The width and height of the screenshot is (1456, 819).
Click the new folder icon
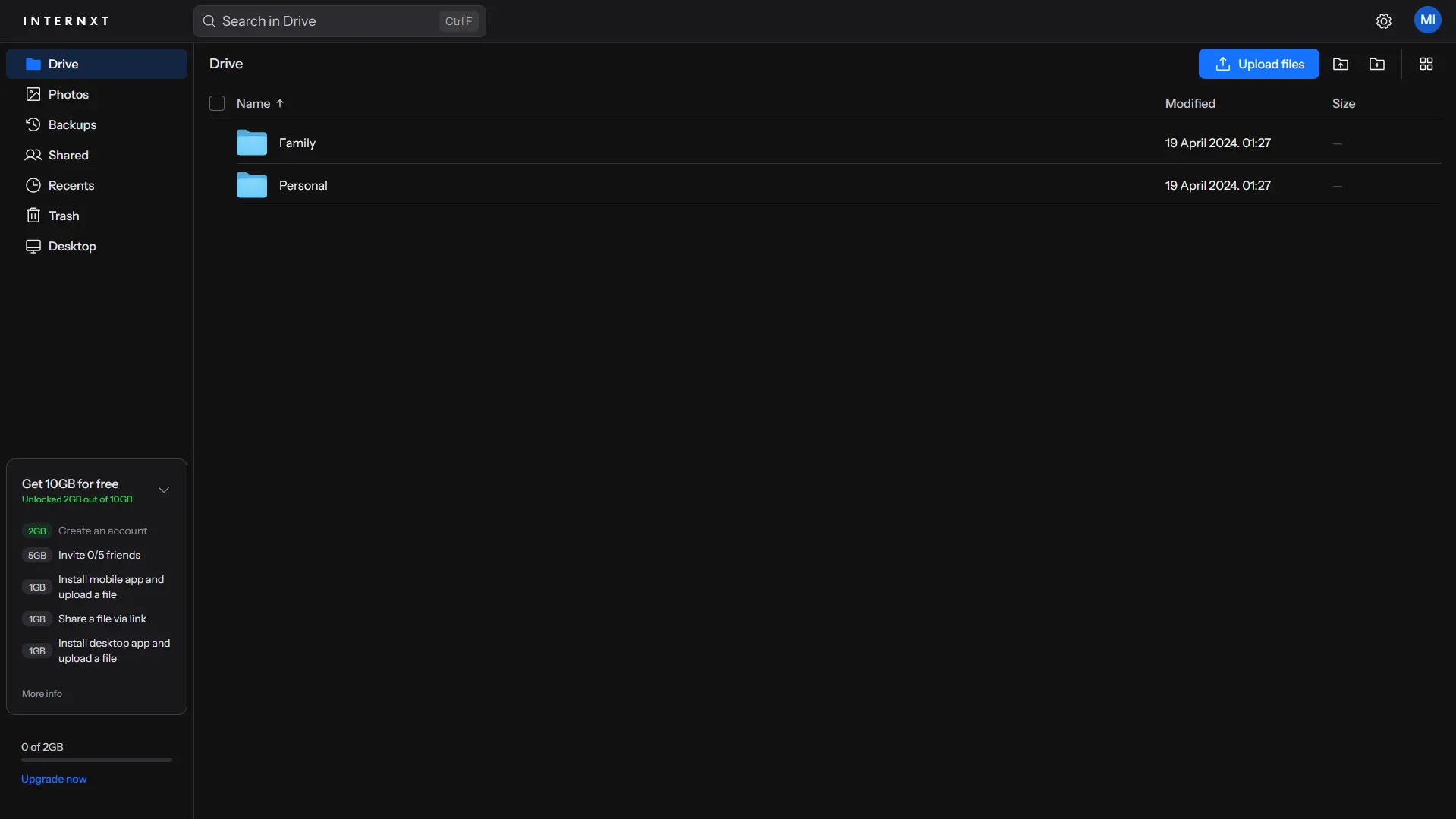pyautogui.click(x=1377, y=65)
